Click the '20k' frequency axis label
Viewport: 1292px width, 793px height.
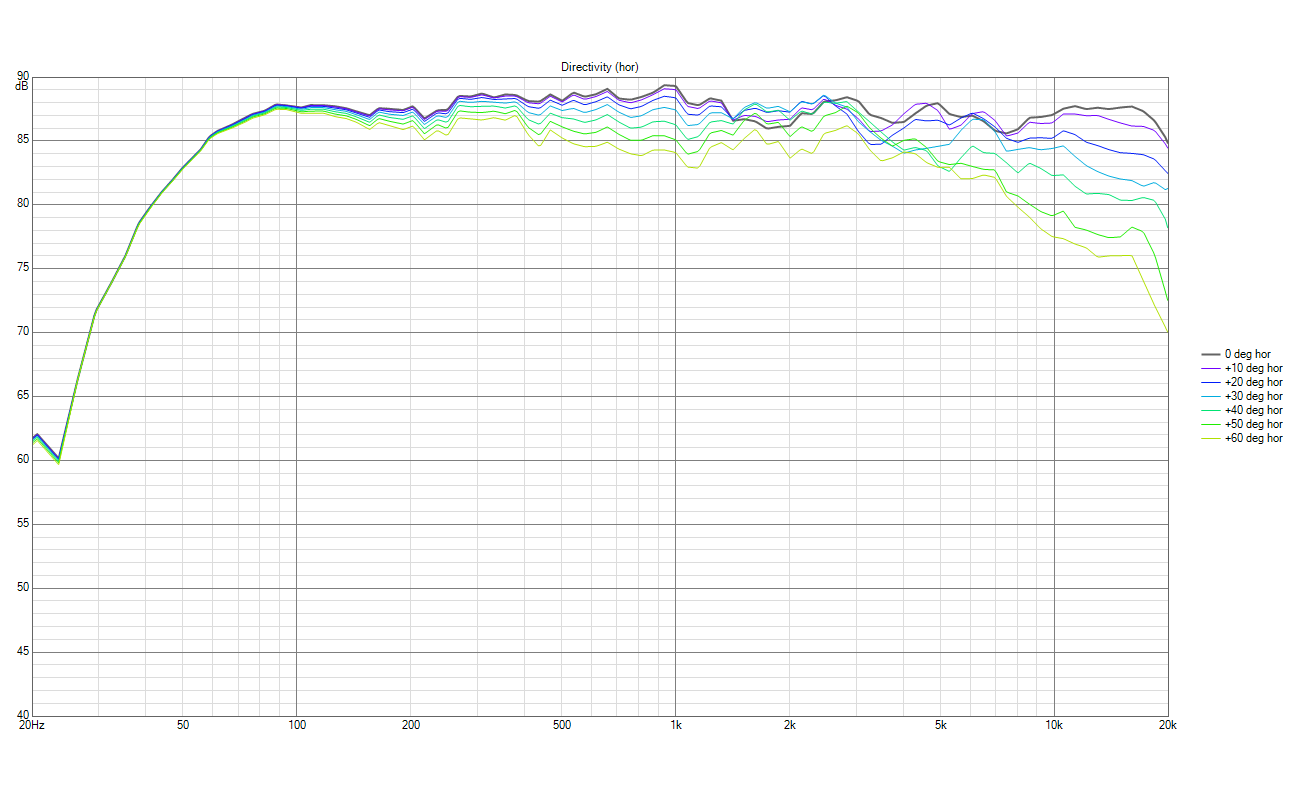tap(1168, 724)
